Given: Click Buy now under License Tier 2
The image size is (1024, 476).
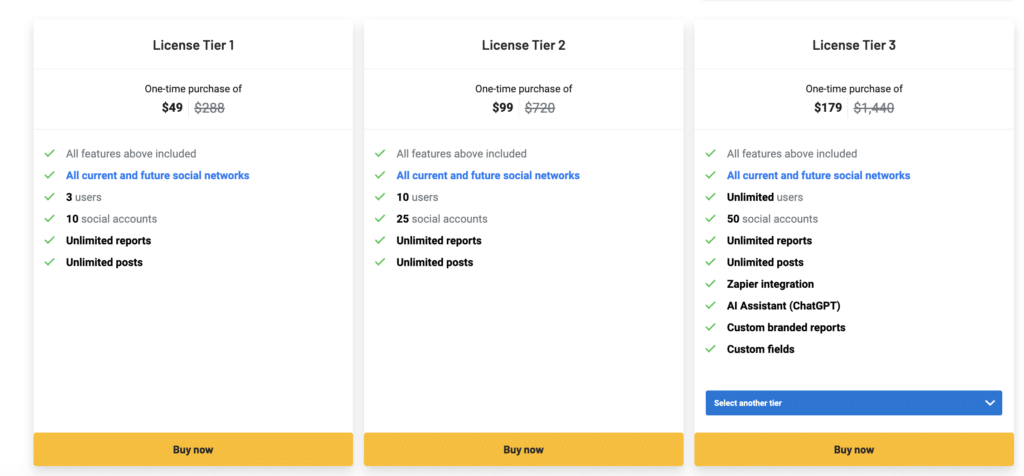Looking at the screenshot, I should tap(523, 450).
